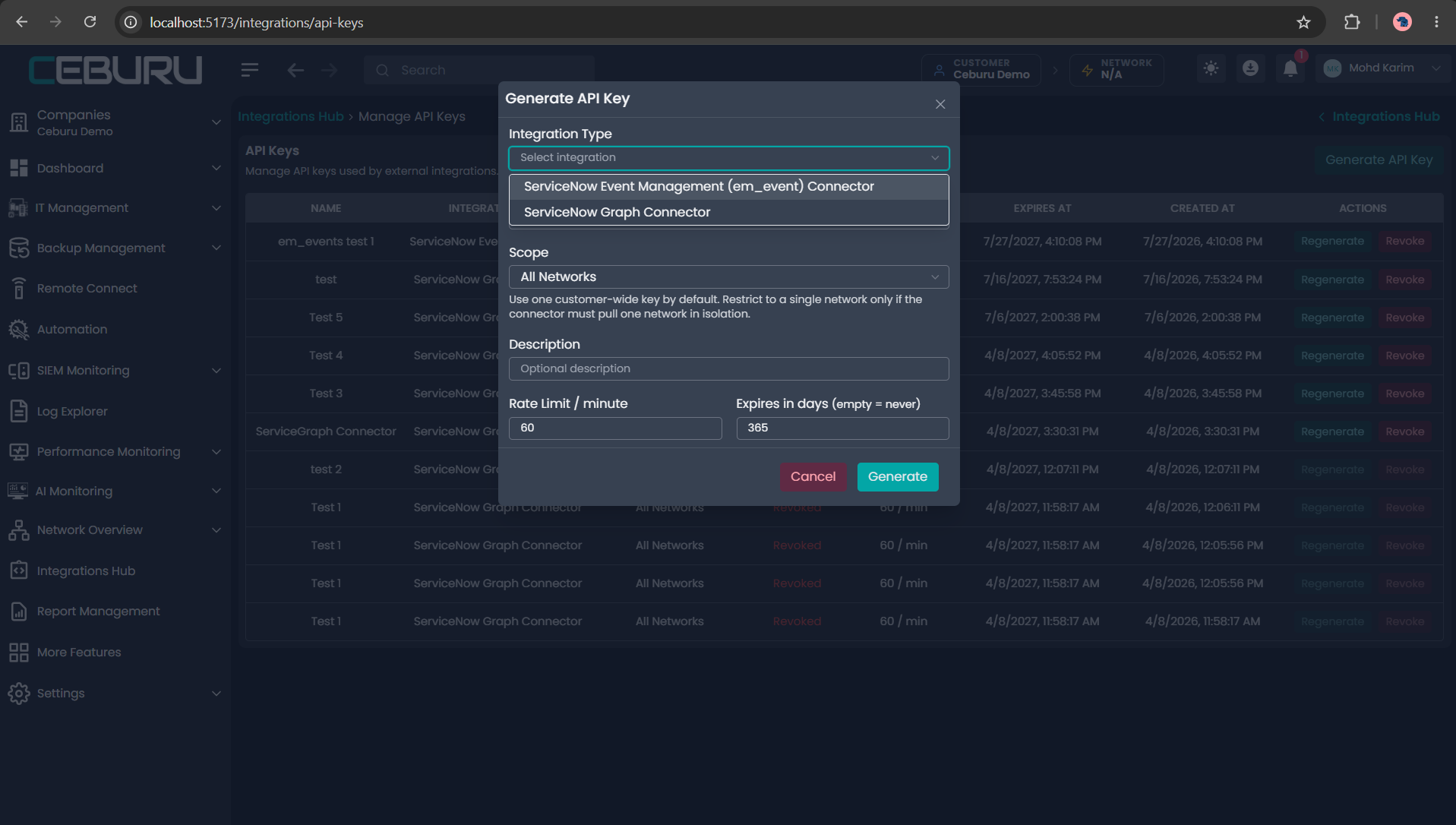Open the Settings gear icon

pos(19,694)
